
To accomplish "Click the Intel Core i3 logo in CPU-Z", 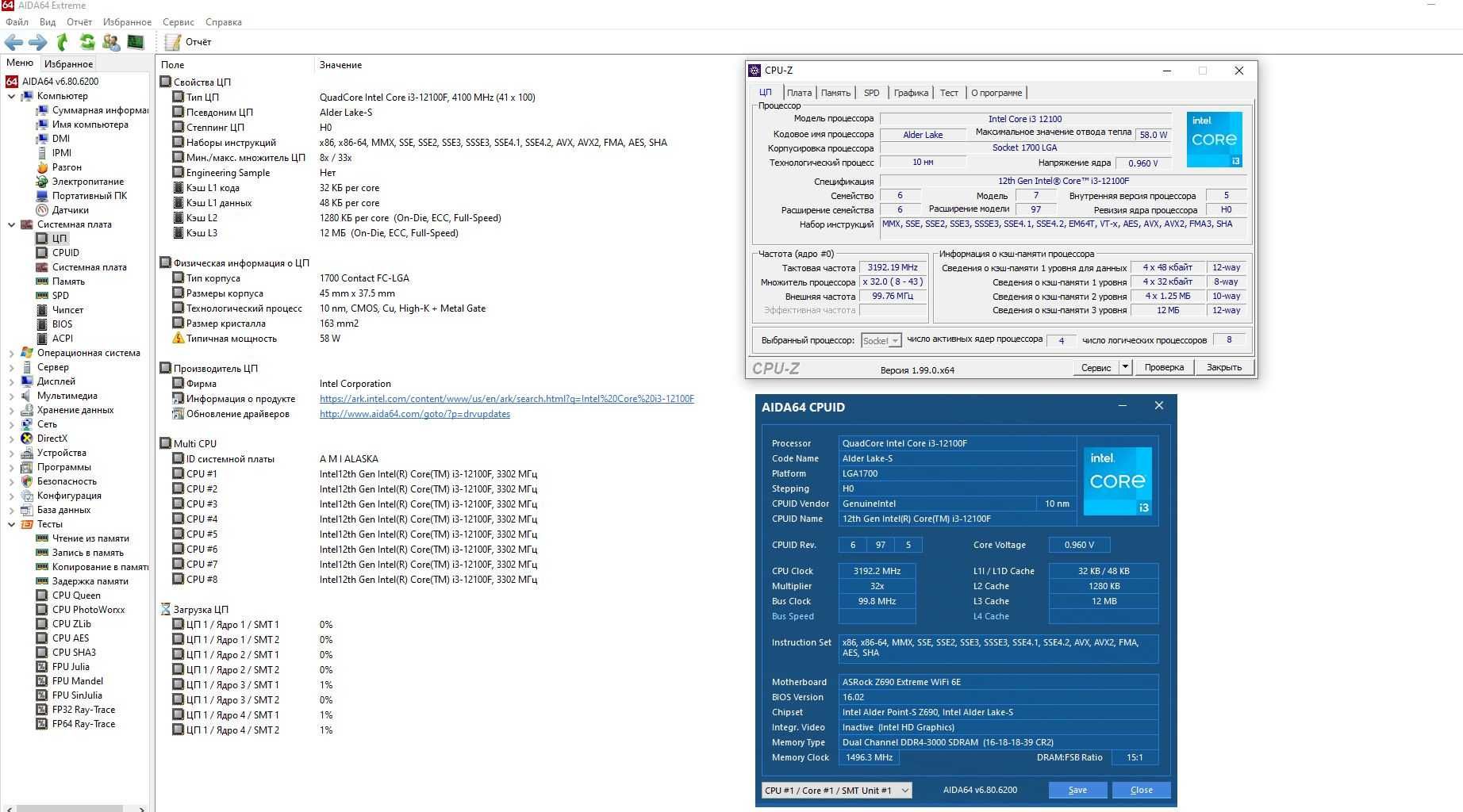I will coord(1214,140).
